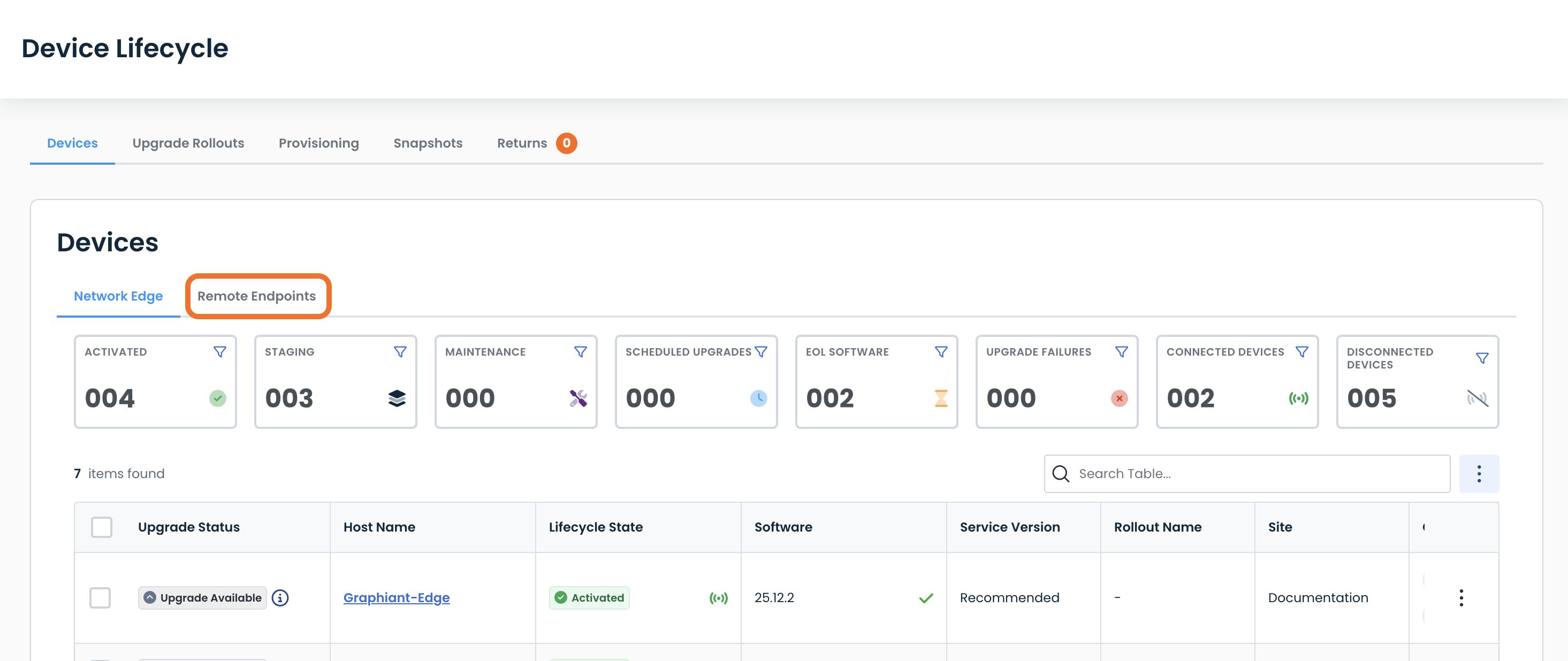Click the Staging count 003

coord(289,399)
